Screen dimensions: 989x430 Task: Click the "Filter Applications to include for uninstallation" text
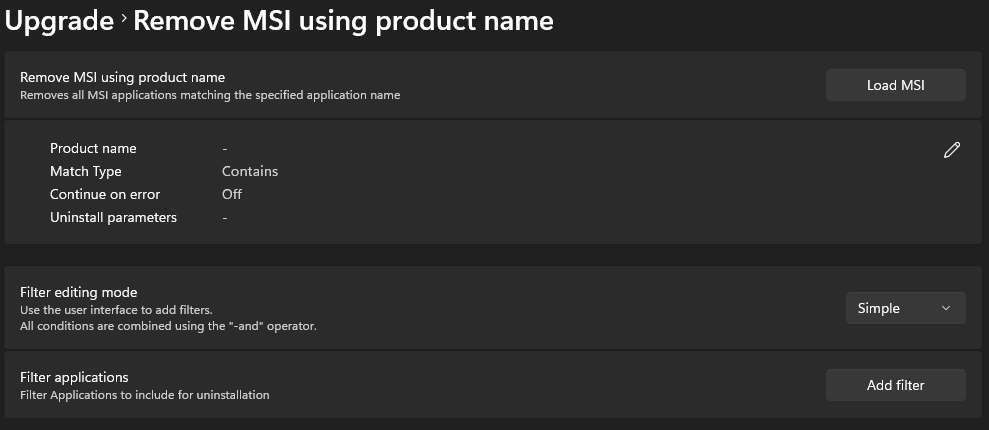coord(145,395)
